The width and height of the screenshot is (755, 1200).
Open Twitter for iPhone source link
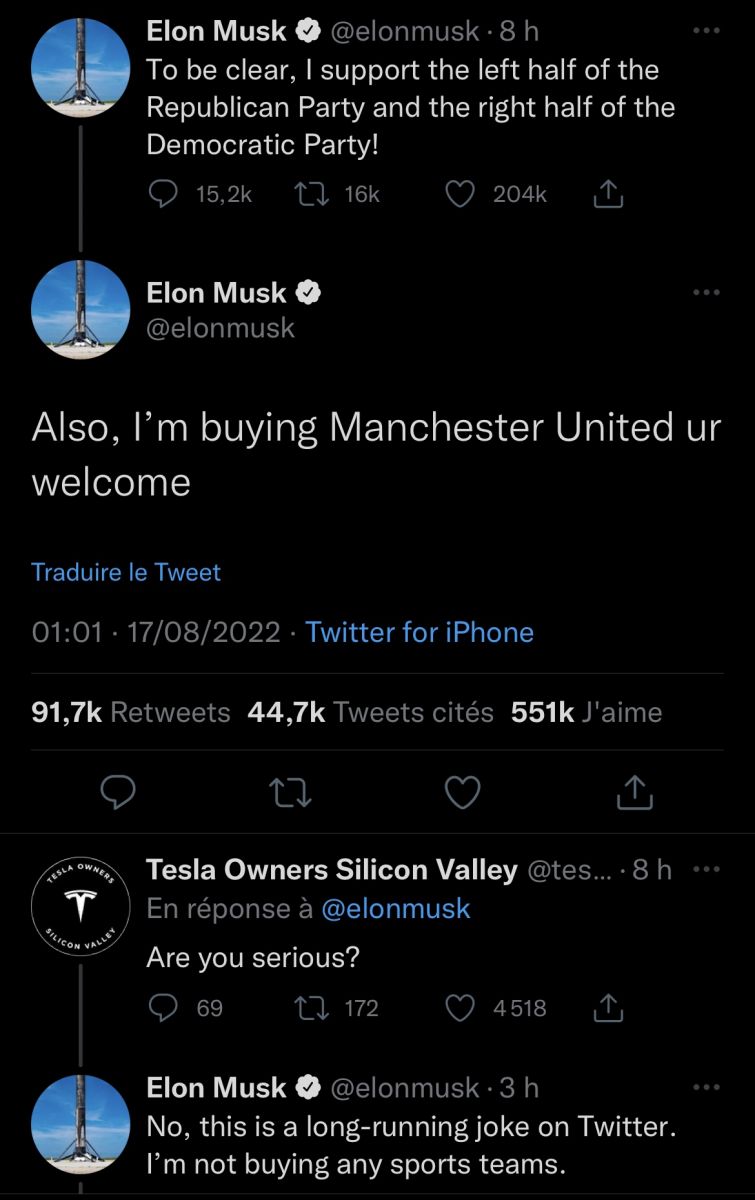pyautogui.click(x=419, y=632)
